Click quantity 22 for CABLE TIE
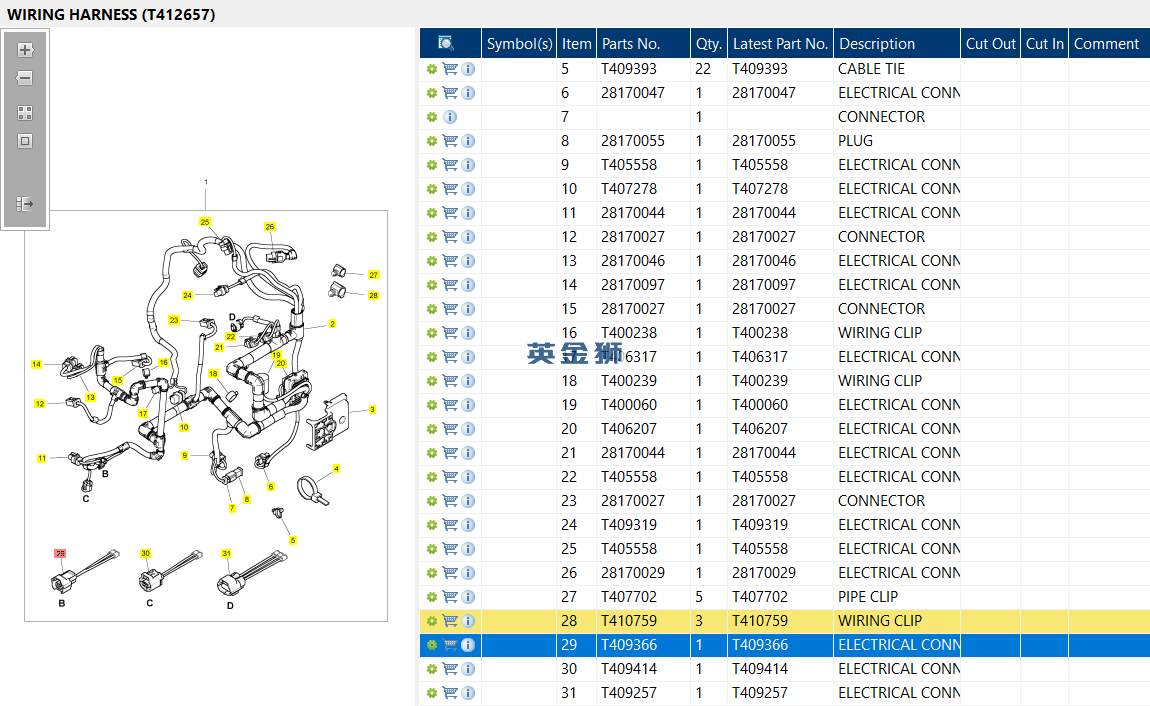The height and width of the screenshot is (706, 1150). click(703, 69)
